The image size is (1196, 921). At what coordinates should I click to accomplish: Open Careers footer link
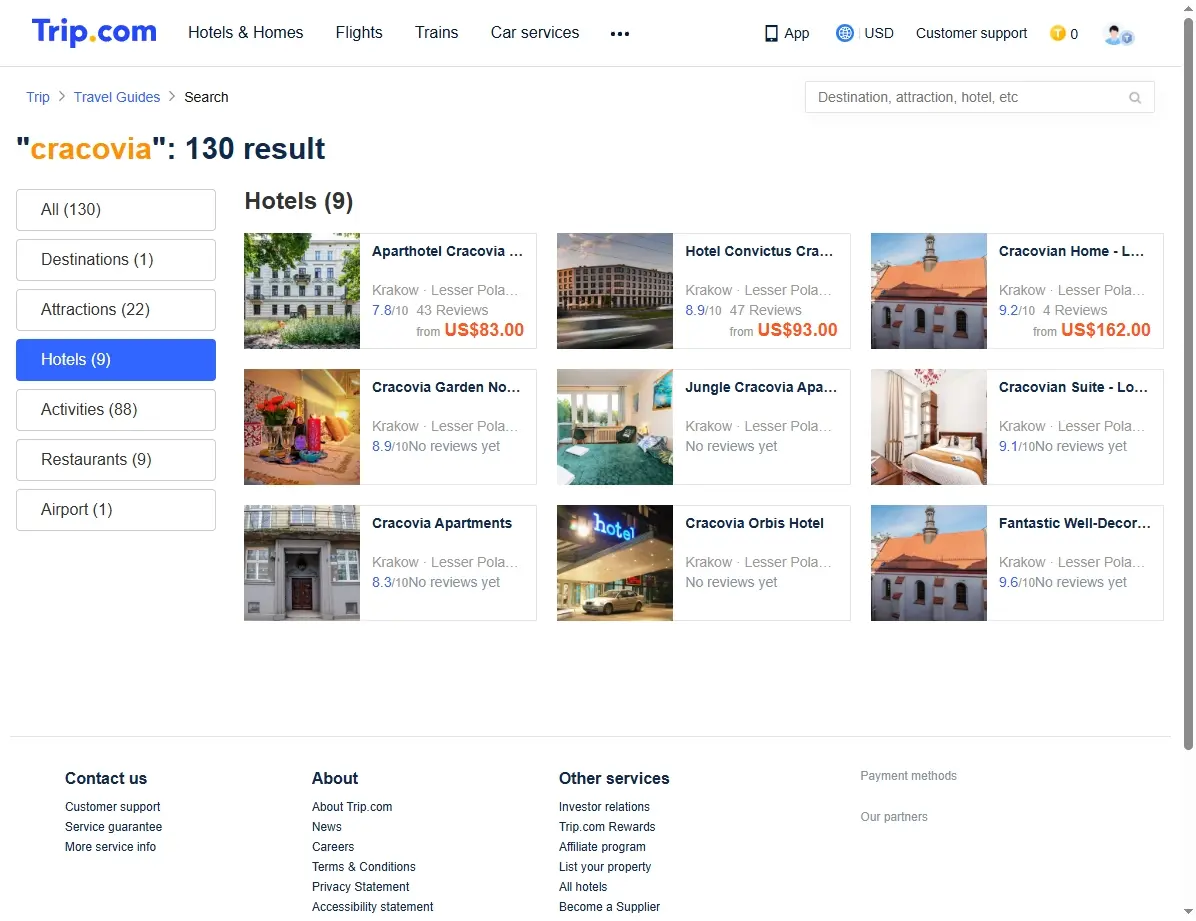tap(333, 846)
